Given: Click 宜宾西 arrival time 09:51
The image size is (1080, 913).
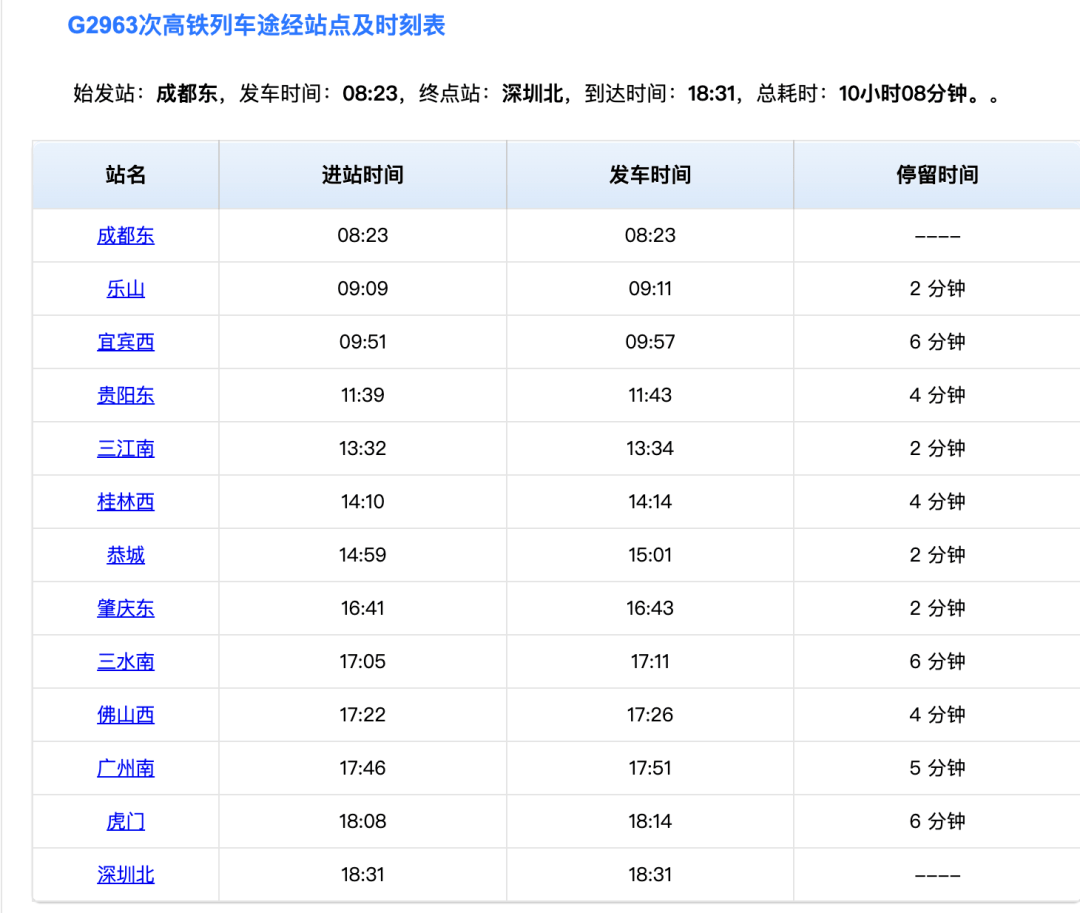Looking at the screenshot, I should click(x=362, y=342).
